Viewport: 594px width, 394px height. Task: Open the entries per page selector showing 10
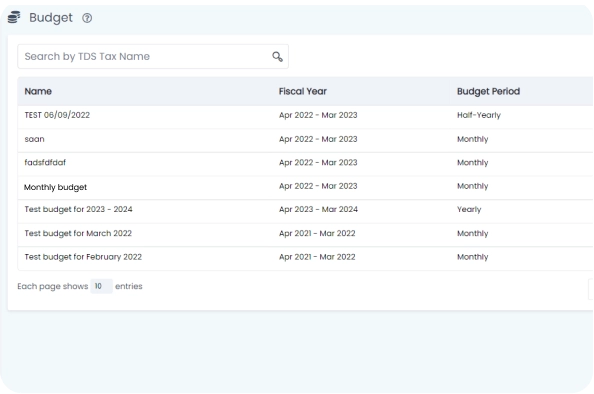101,286
